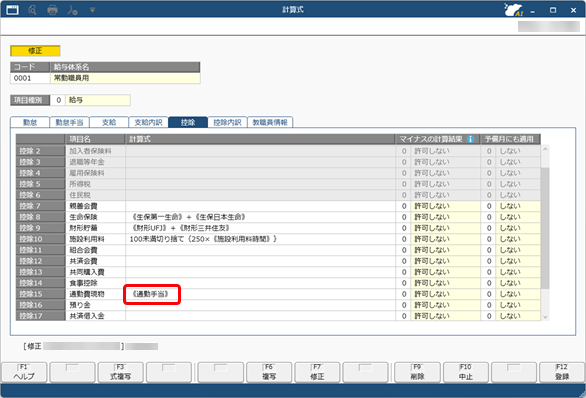The width and height of the screenshot is (586, 398).
Task: Click the 生命保険 formula cell
Action: [x=260, y=217]
